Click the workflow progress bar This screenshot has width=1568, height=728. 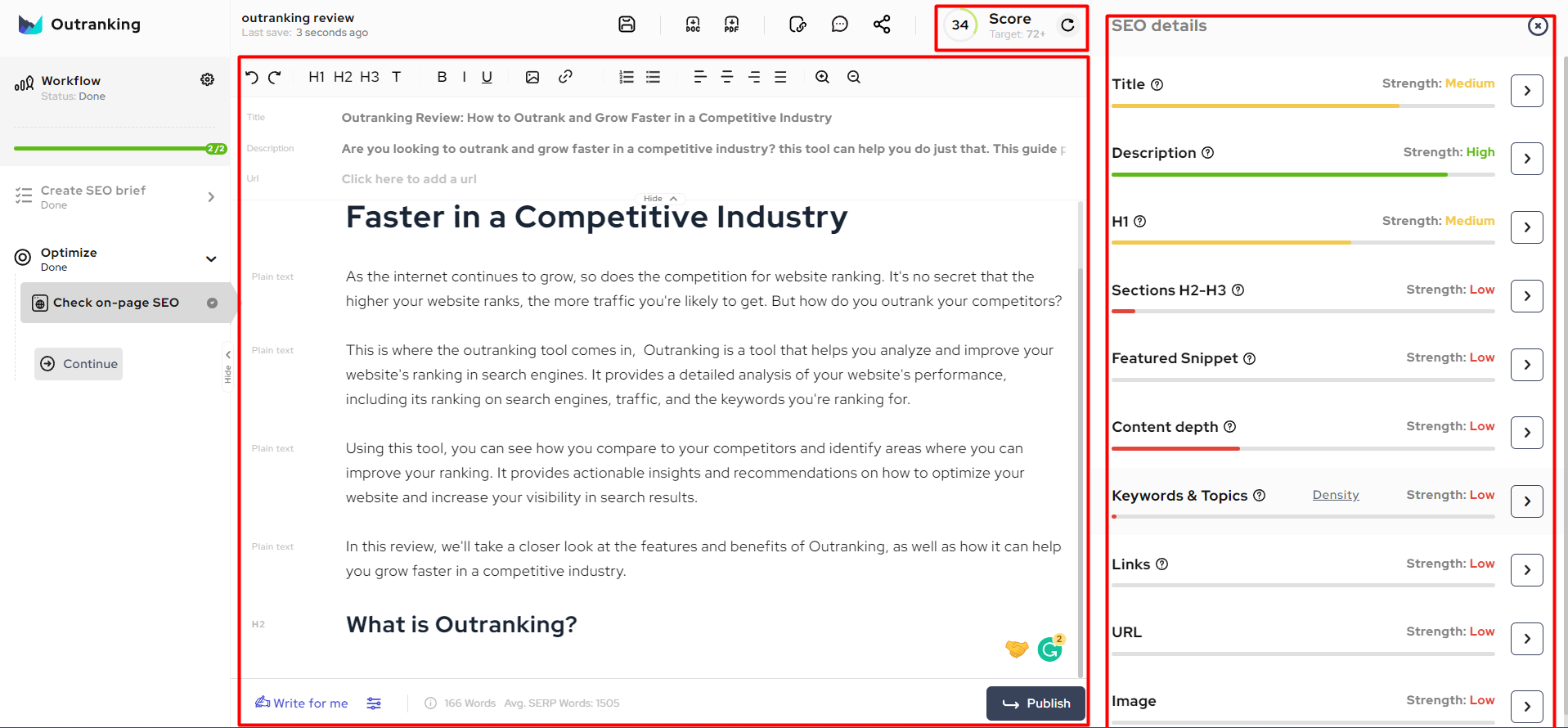pos(120,149)
